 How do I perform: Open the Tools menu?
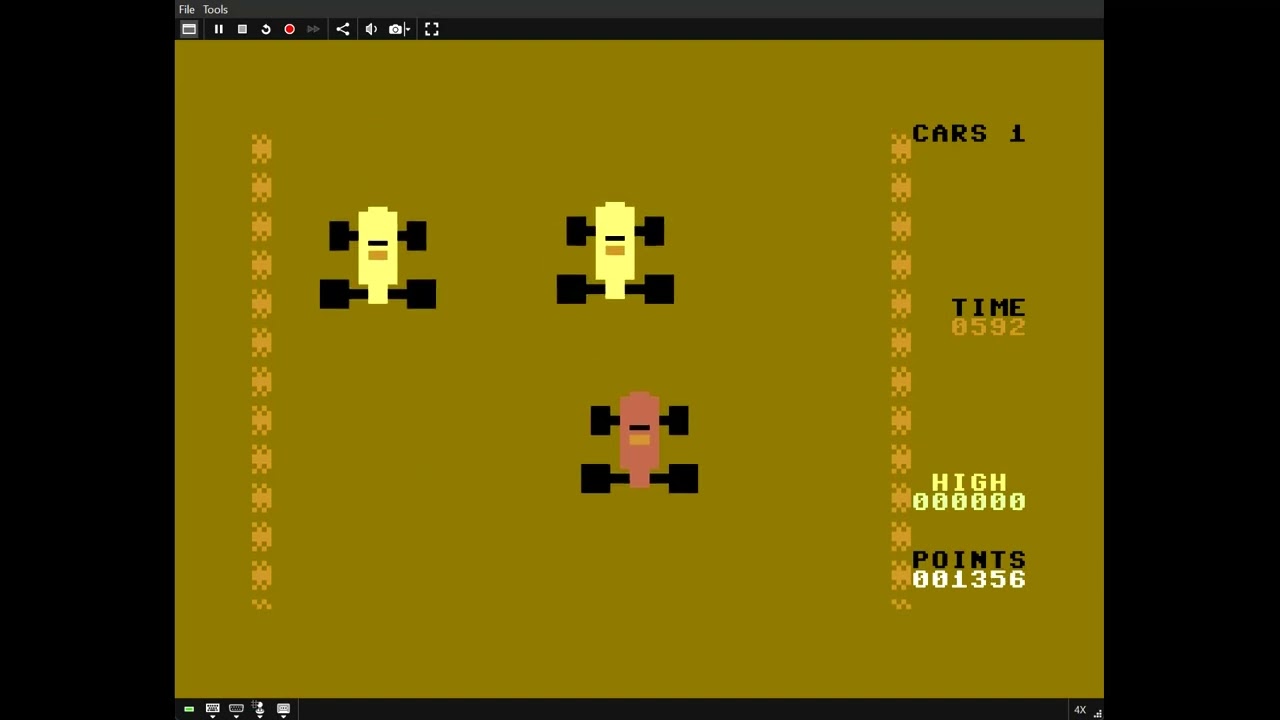pos(215,9)
